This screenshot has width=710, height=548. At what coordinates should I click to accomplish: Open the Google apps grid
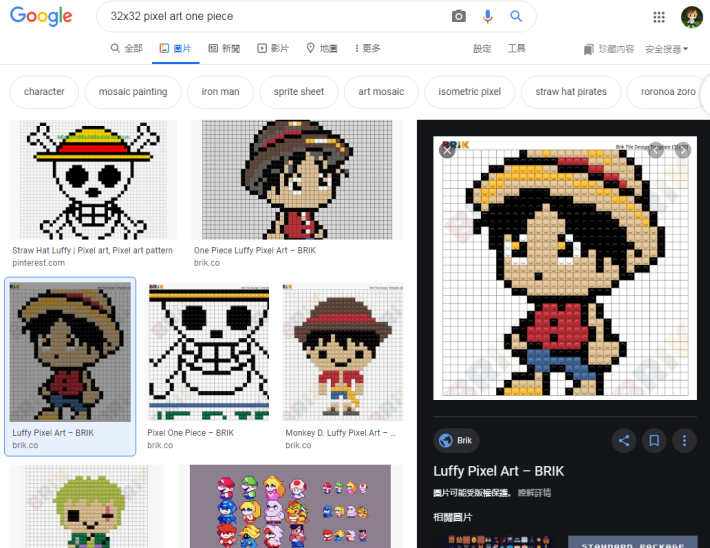pos(659,17)
